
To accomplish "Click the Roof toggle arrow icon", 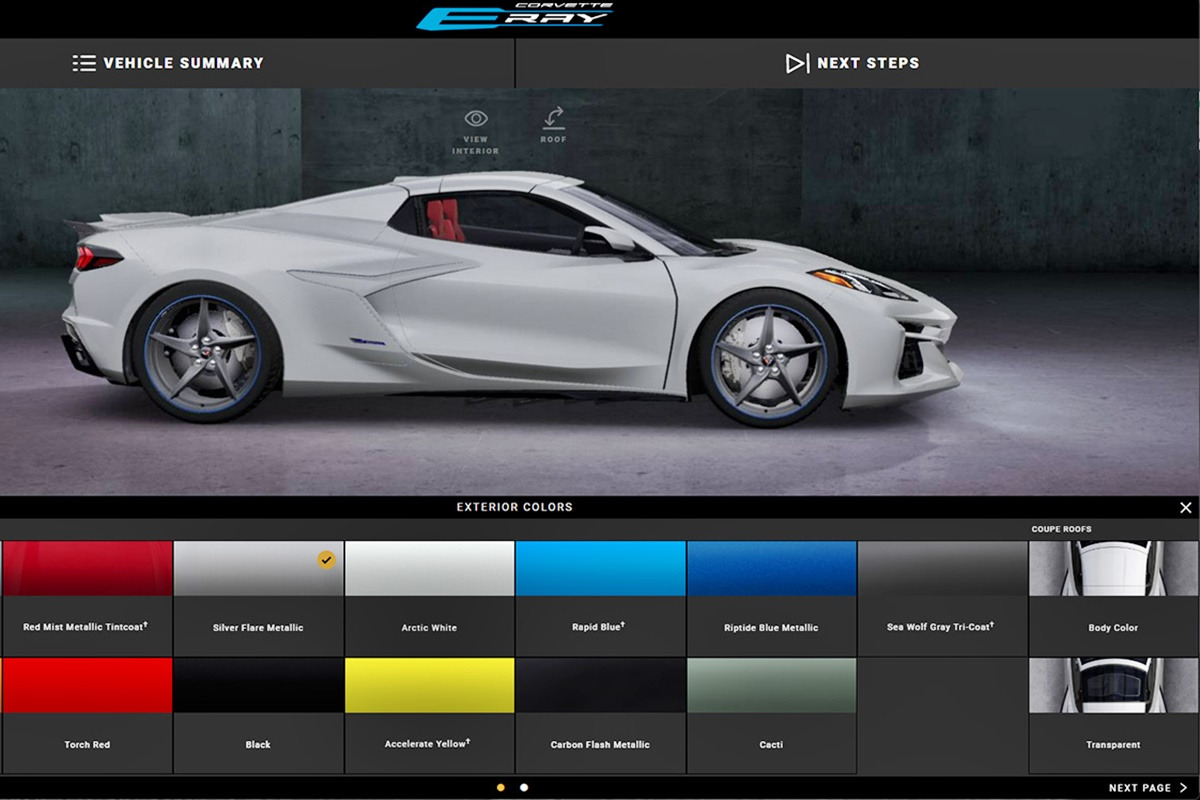I will [553, 118].
